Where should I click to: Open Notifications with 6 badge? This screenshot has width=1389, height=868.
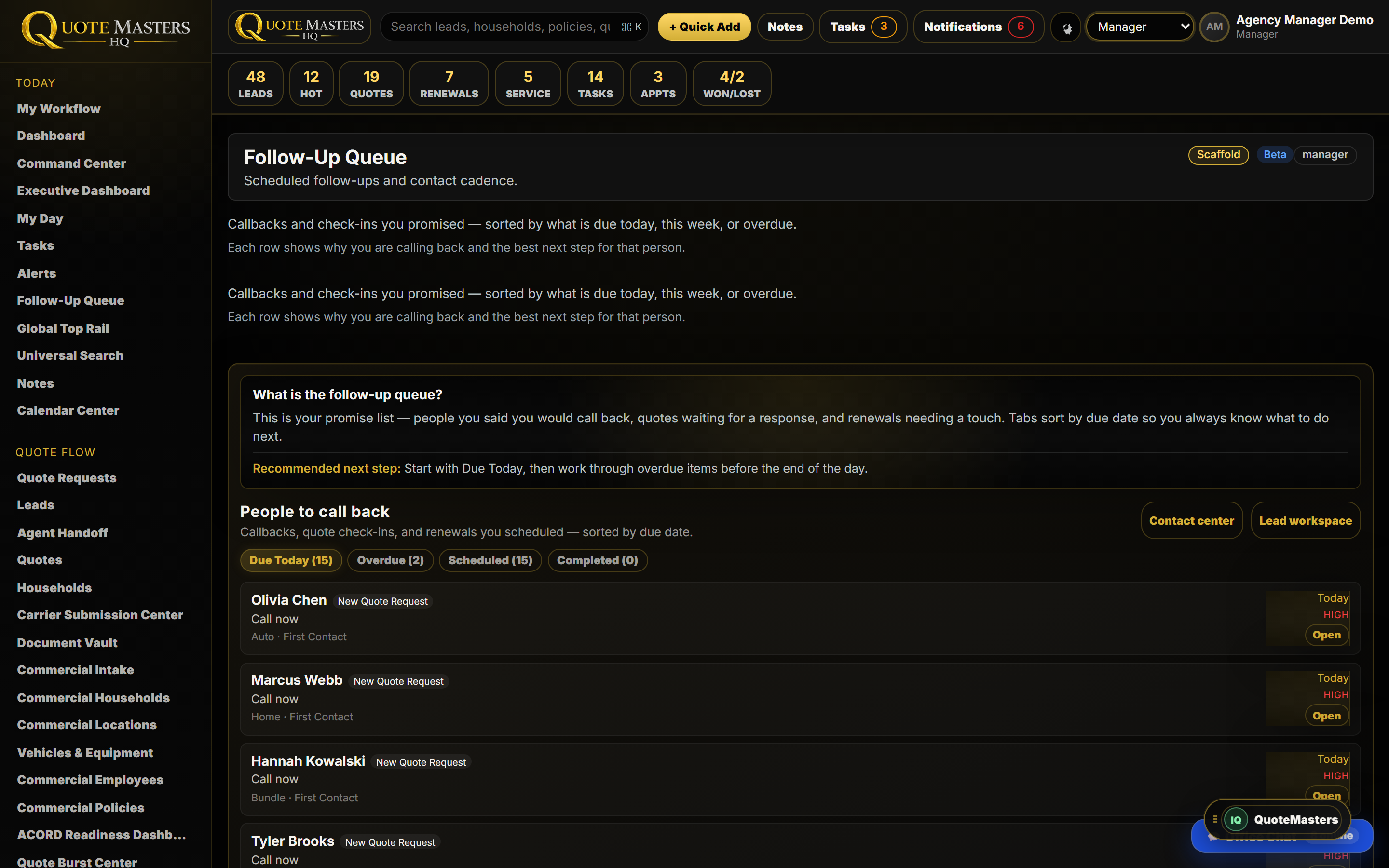(978, 27)
